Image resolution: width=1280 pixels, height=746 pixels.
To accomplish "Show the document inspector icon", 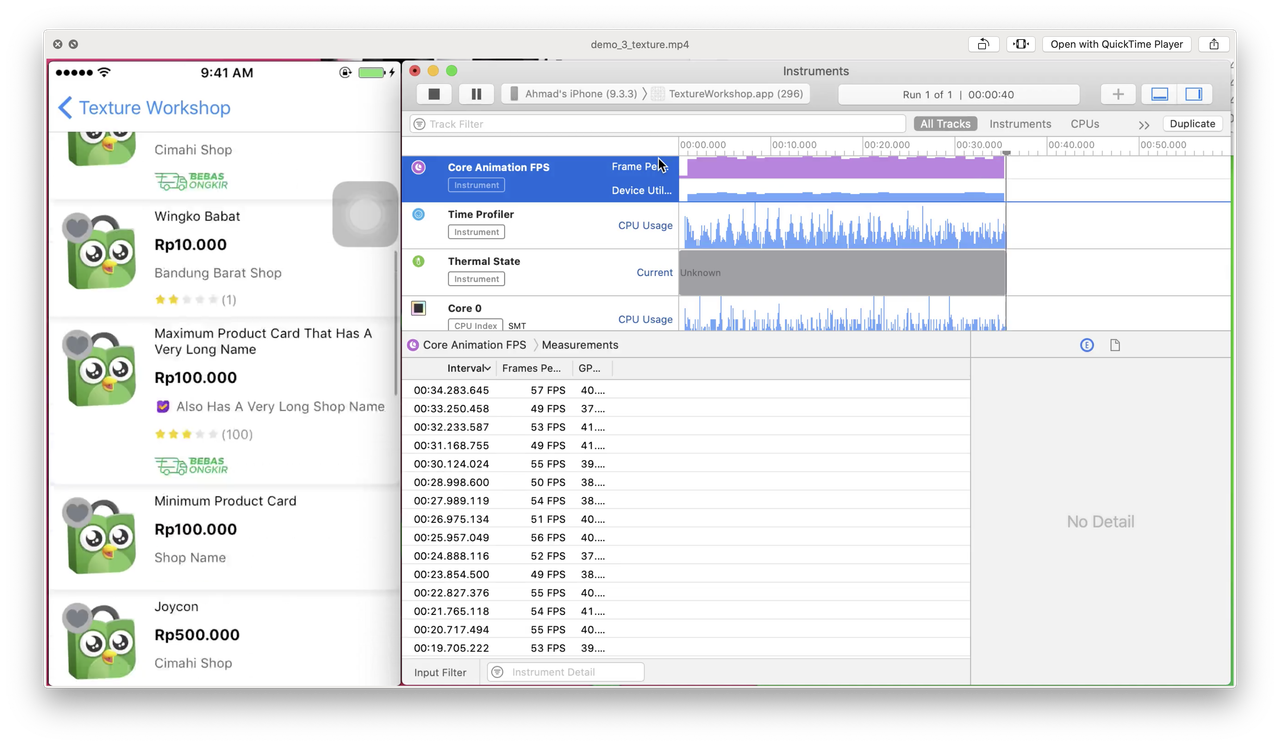I will (x=1115, y=345).
